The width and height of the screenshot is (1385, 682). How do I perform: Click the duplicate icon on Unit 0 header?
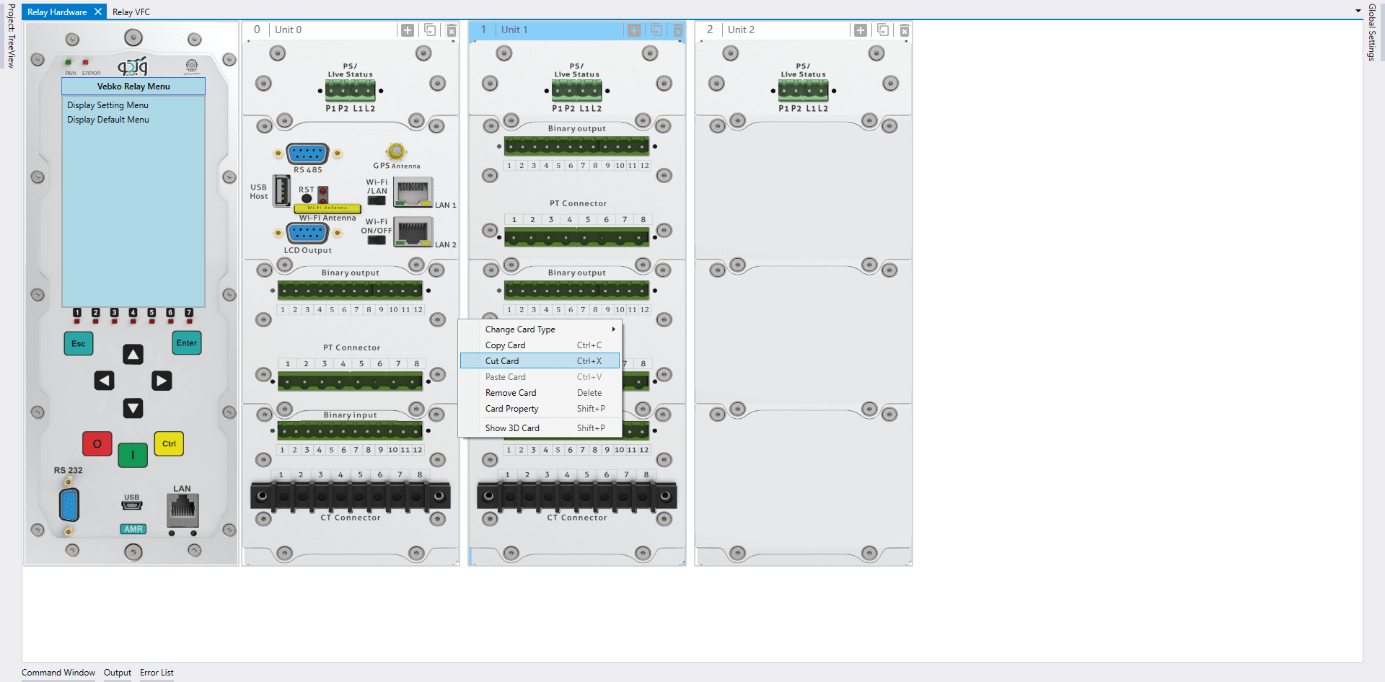click(x=430, y=30)
